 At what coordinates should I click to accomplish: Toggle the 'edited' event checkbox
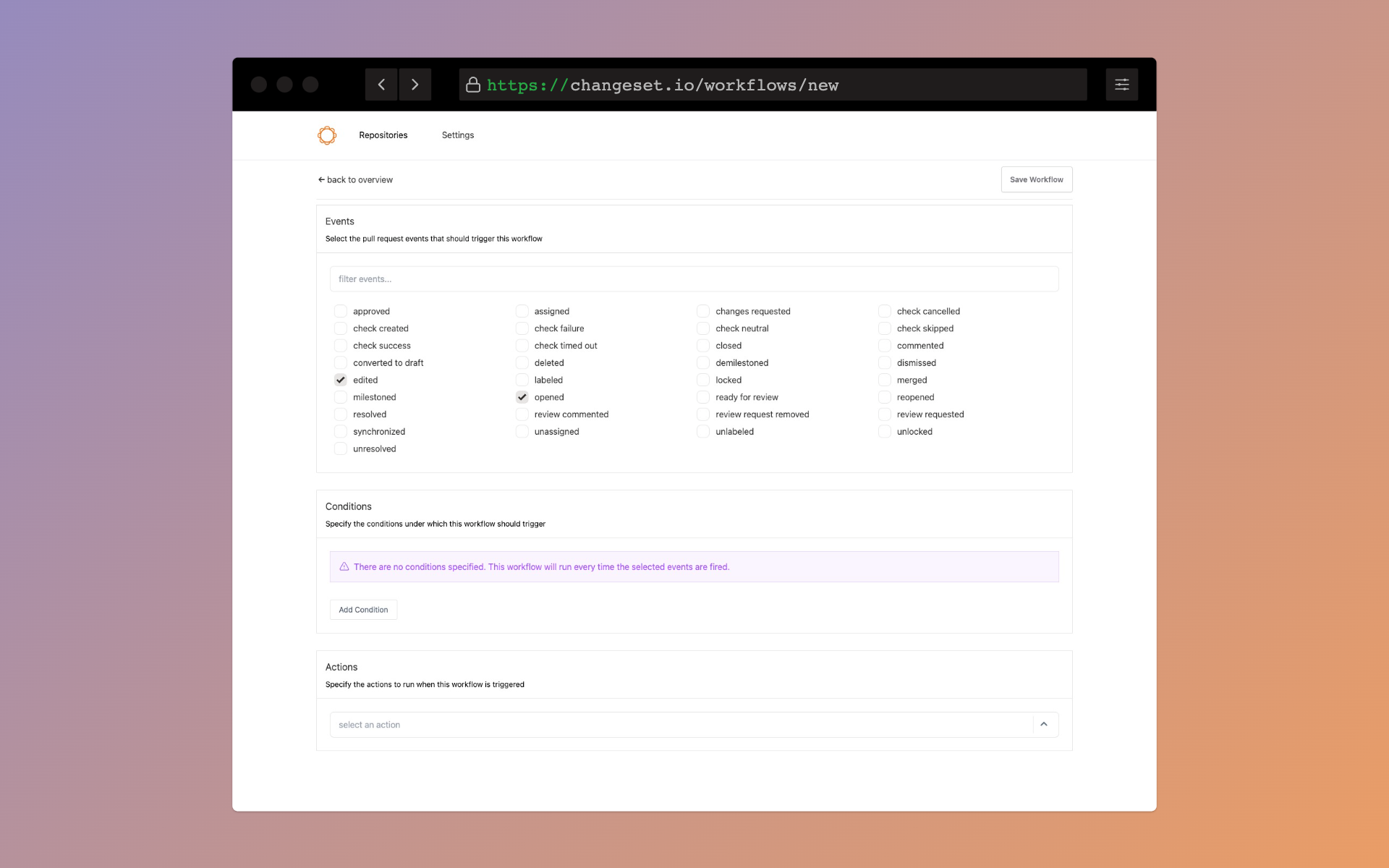click(x=340, y=380)
